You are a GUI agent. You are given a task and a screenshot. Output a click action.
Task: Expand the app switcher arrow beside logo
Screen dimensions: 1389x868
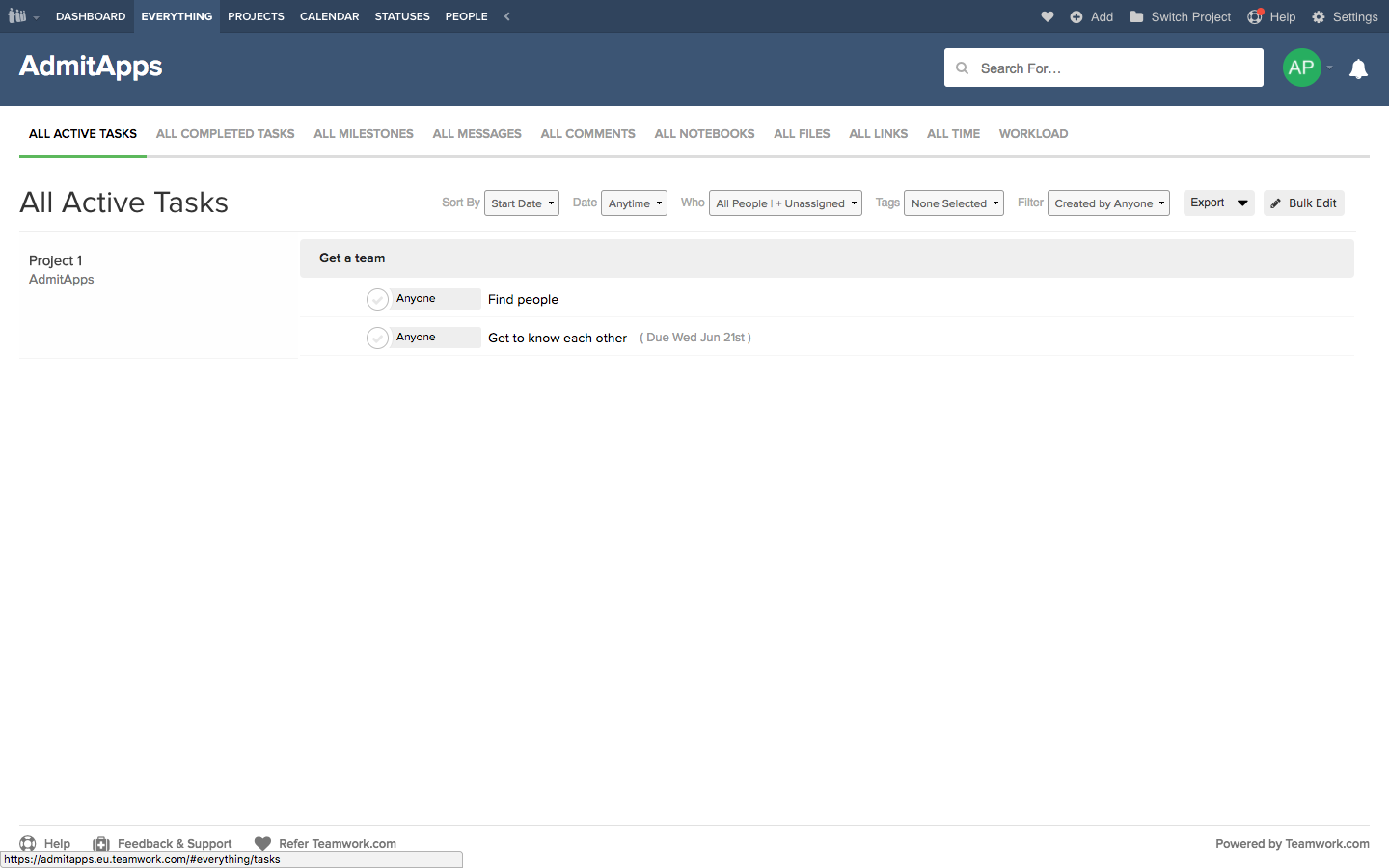[x=36, y=17]
